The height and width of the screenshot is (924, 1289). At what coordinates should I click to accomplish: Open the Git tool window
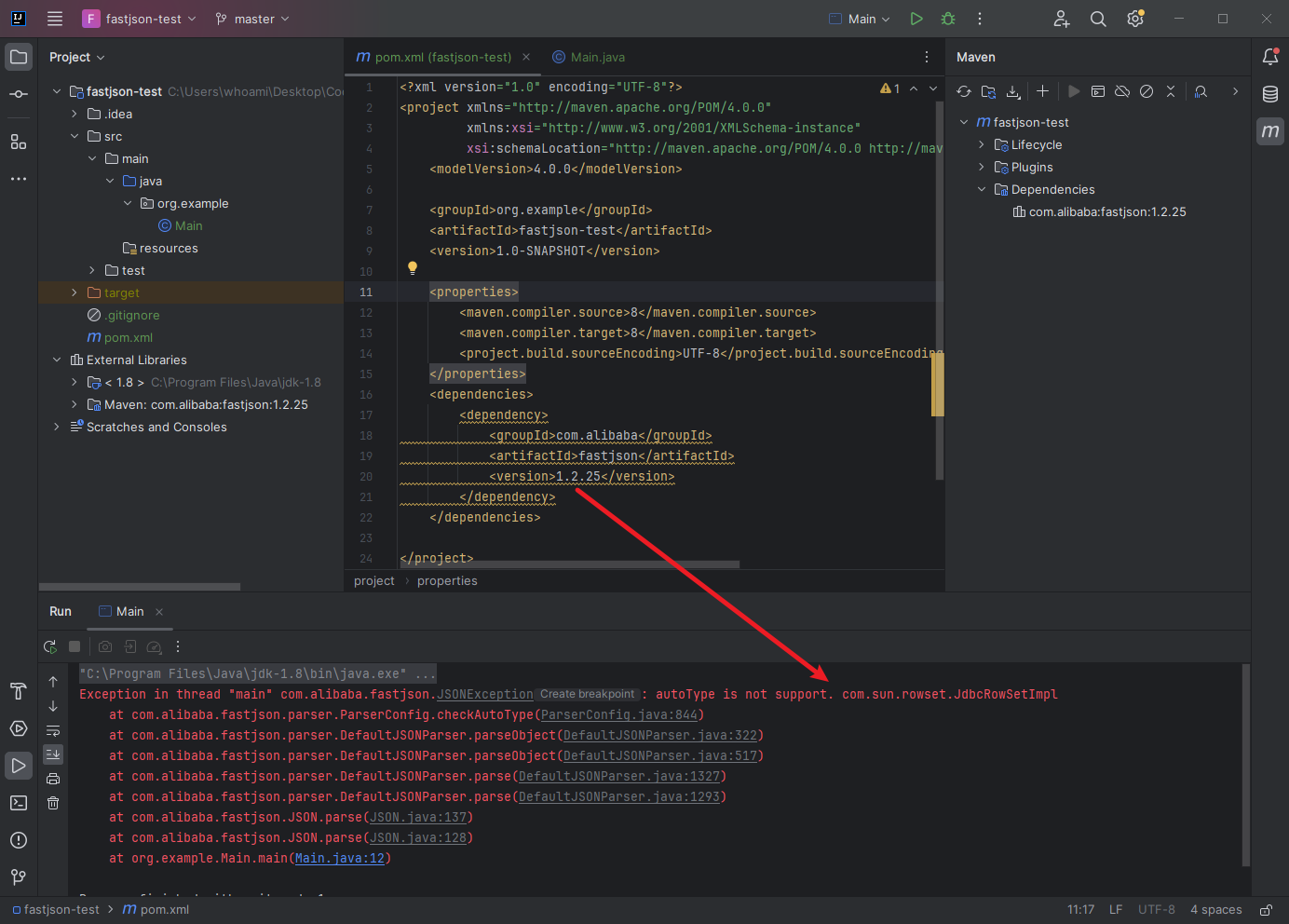point(19,877)
